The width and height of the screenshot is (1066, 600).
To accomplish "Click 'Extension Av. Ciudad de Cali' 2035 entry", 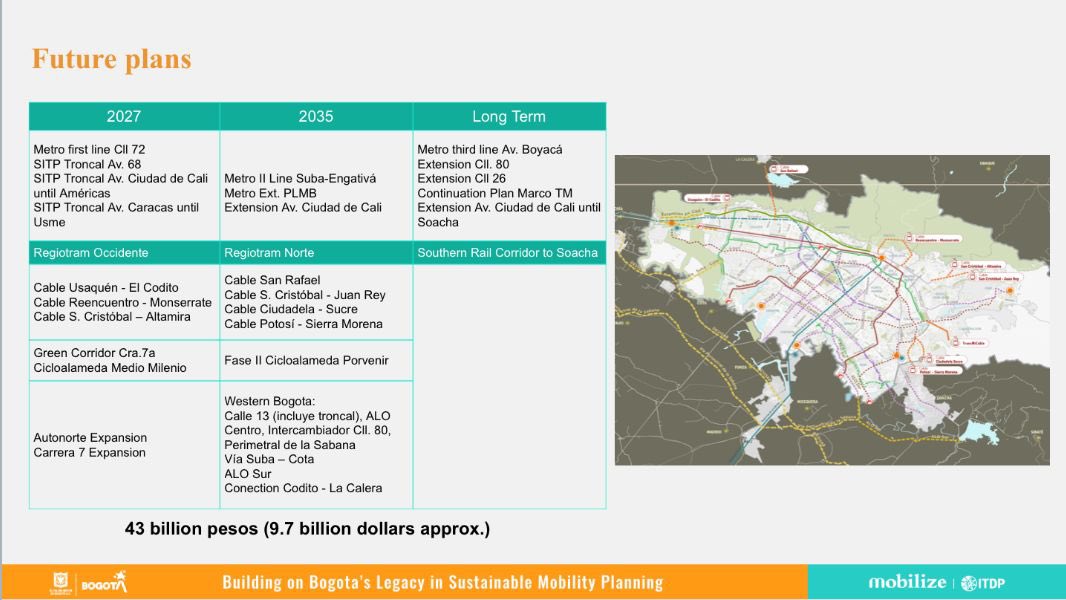I will 303,207.
